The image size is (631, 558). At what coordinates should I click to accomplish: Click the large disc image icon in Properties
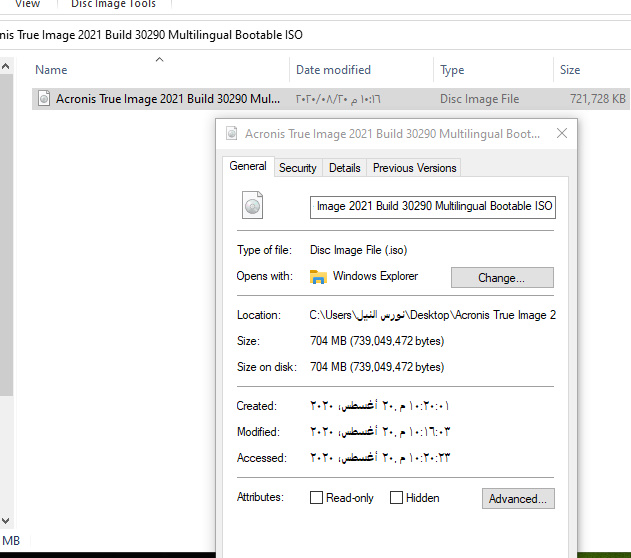[x=254, y=206]
